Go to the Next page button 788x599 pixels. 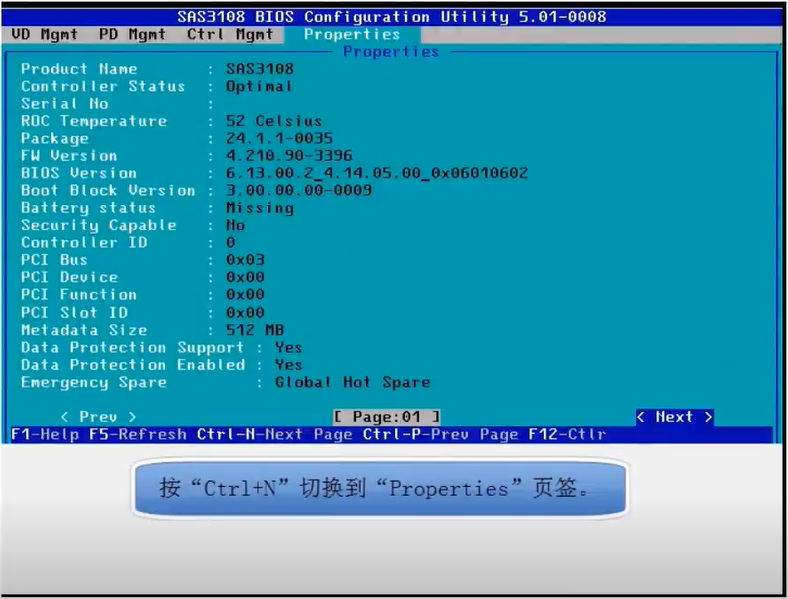(x=674, y=417)
